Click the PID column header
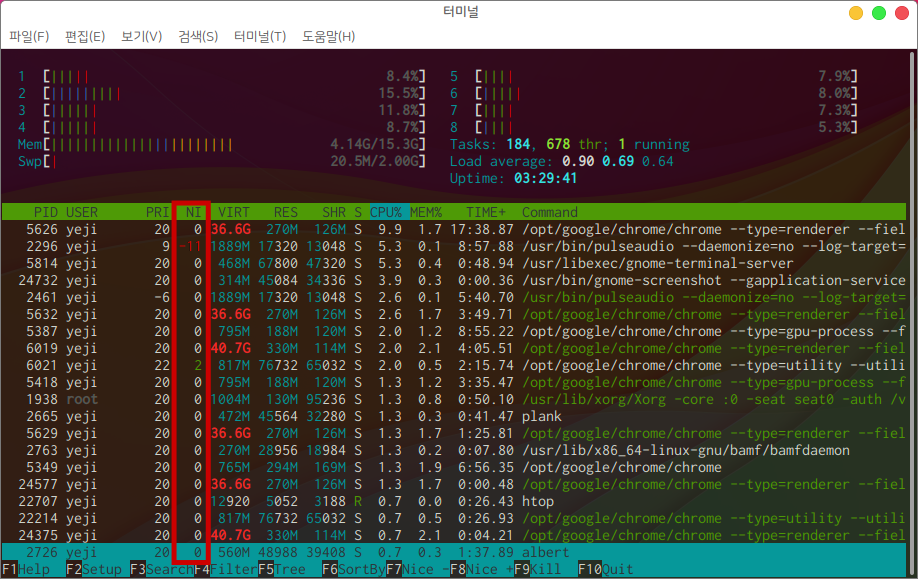This screenshot has height=579, width=918. 45,212
